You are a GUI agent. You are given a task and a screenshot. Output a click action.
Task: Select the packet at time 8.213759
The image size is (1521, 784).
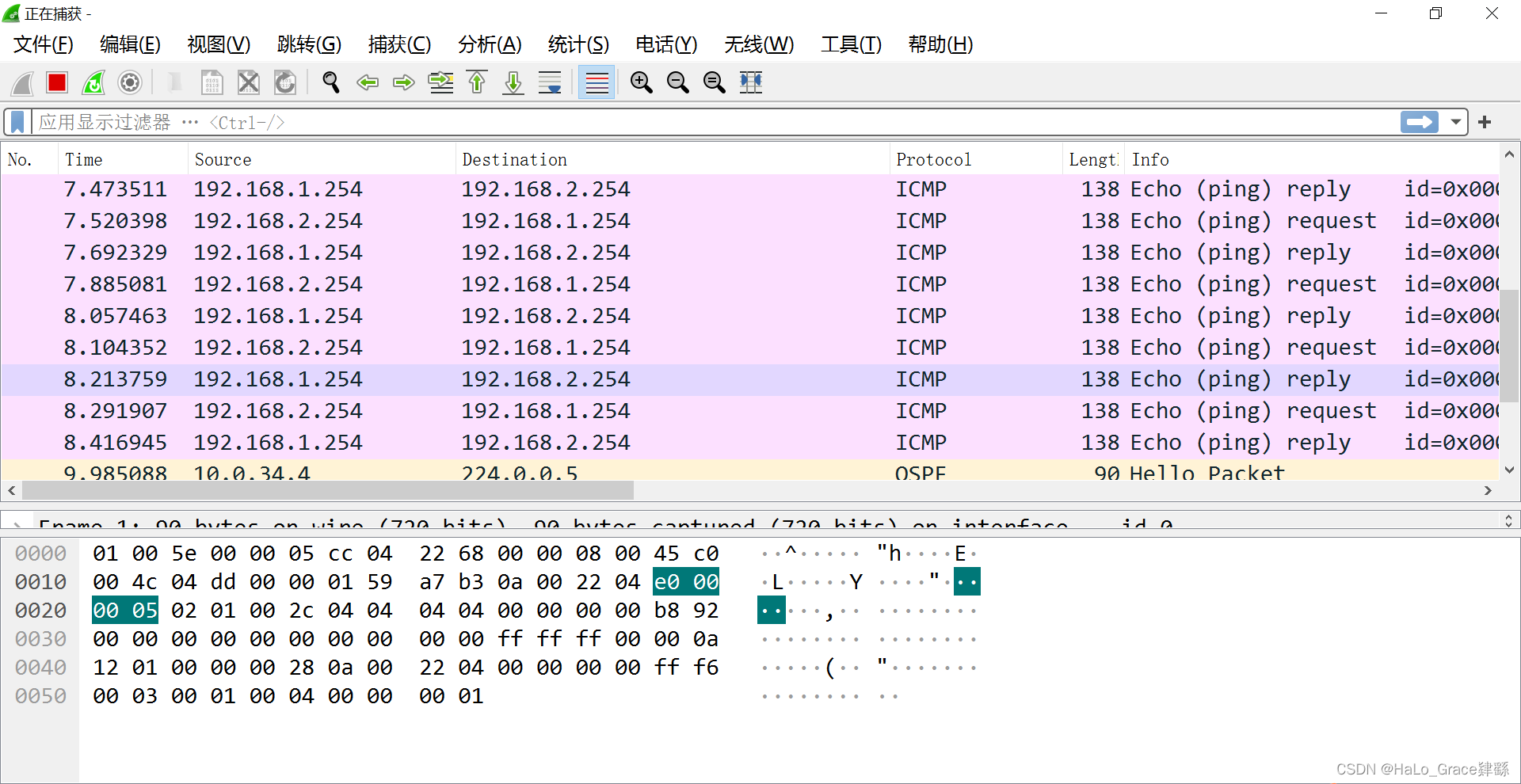click(750, 379)
